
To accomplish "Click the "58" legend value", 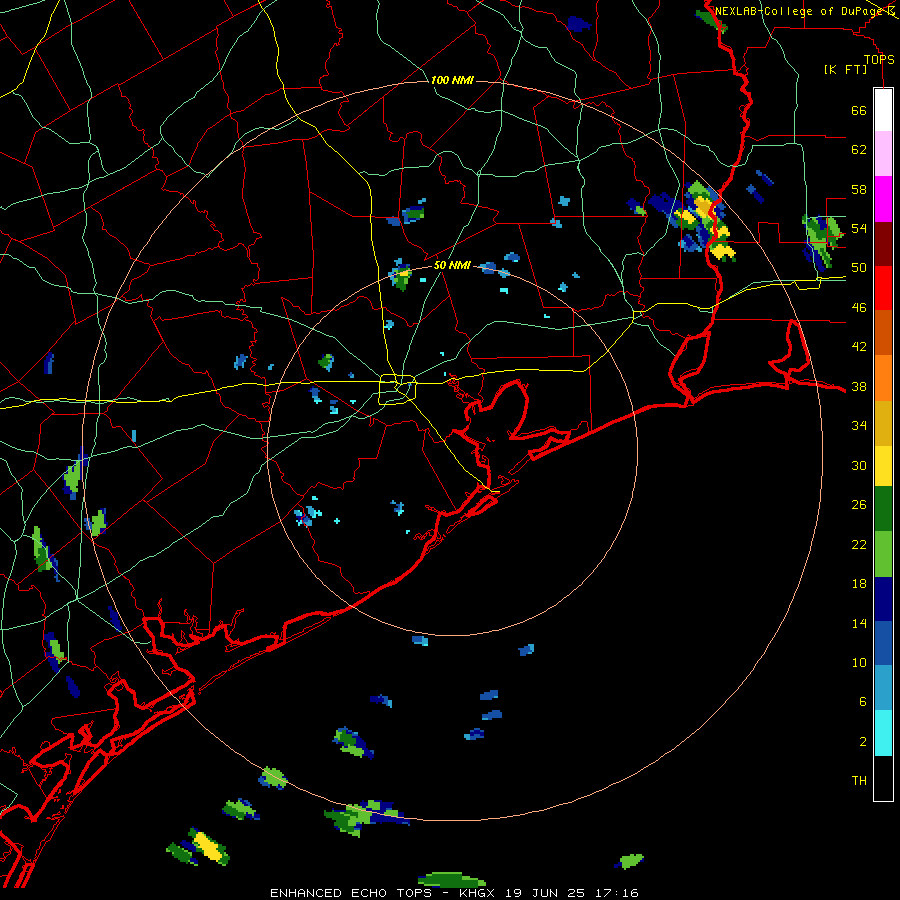I will point(859,189).
